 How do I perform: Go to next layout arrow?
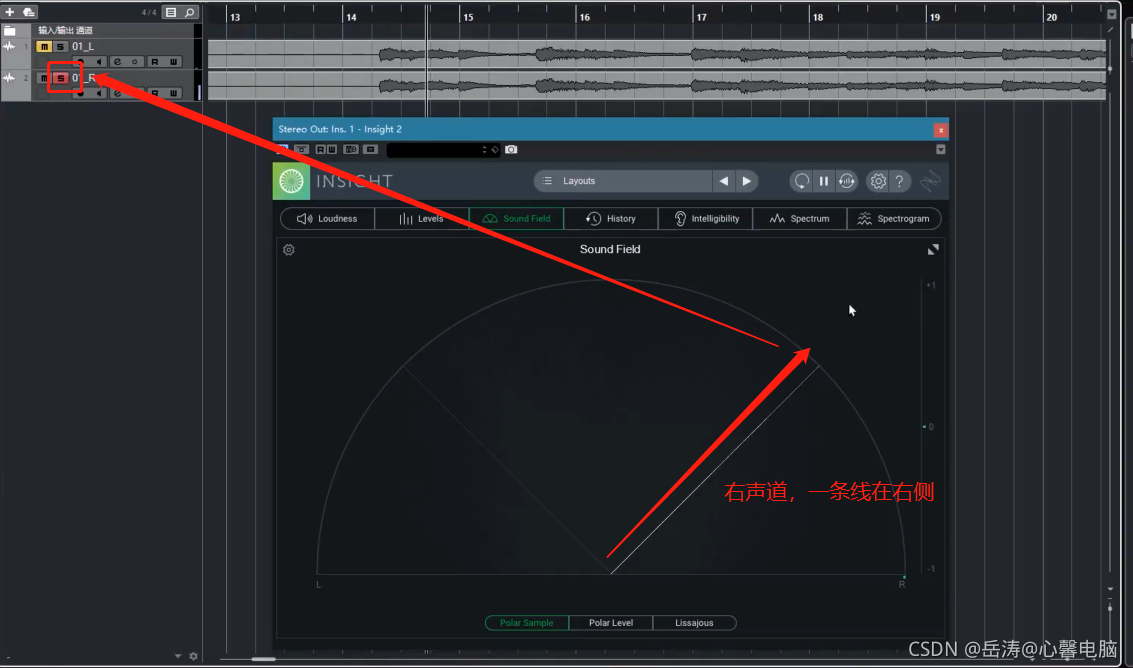(746, 181)
